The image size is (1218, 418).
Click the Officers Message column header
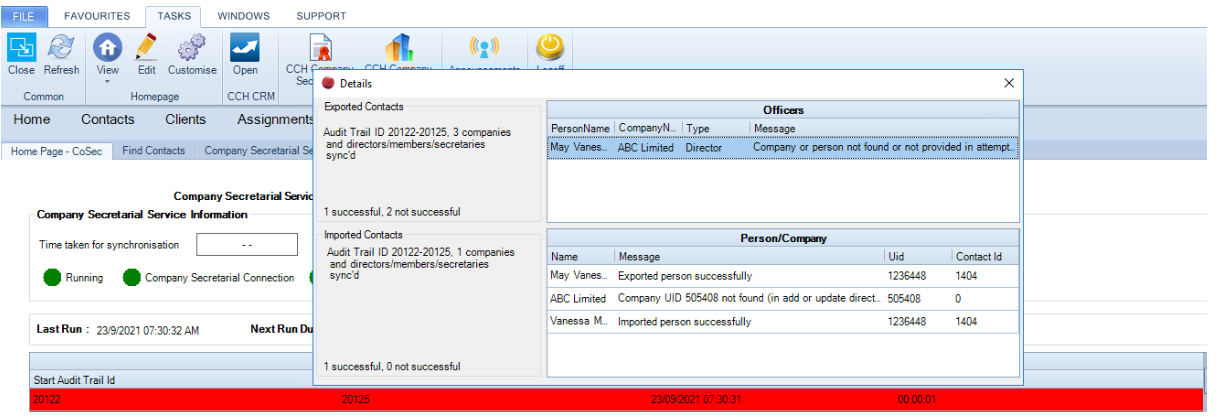884,128
